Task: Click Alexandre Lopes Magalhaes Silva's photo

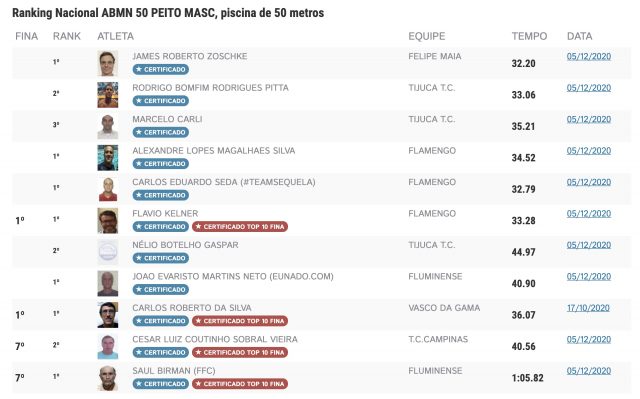Action: point(108,157)
